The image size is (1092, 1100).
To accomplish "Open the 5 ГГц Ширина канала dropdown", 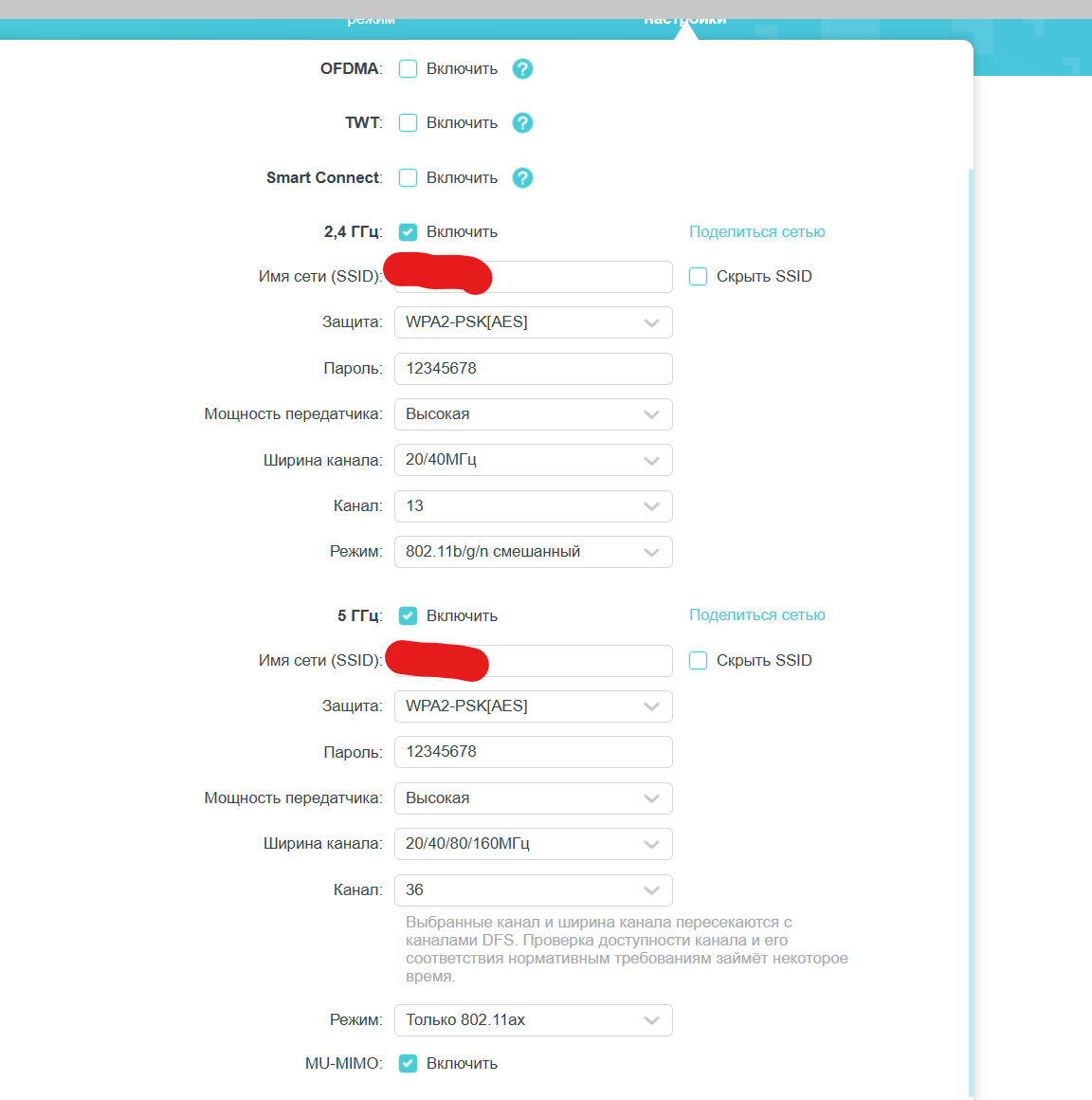I will pyautogui.click(x=533, y=844).
